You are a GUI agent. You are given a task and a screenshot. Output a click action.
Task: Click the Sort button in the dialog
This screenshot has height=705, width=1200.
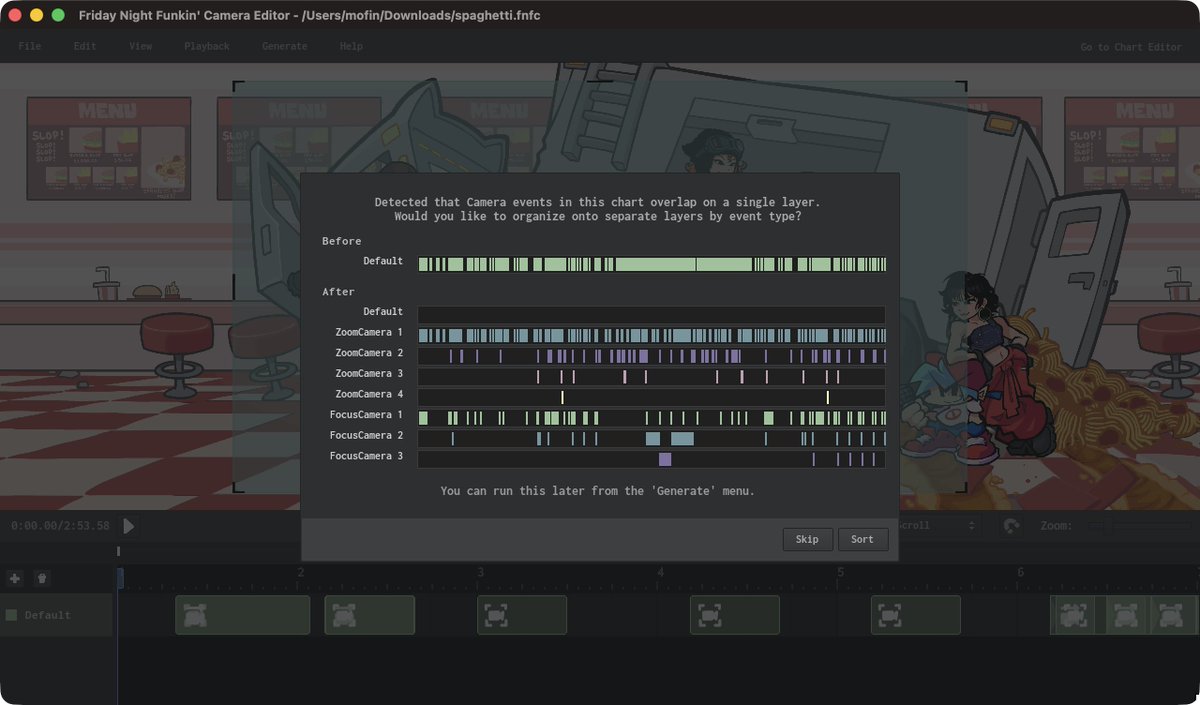pos(863,539)
